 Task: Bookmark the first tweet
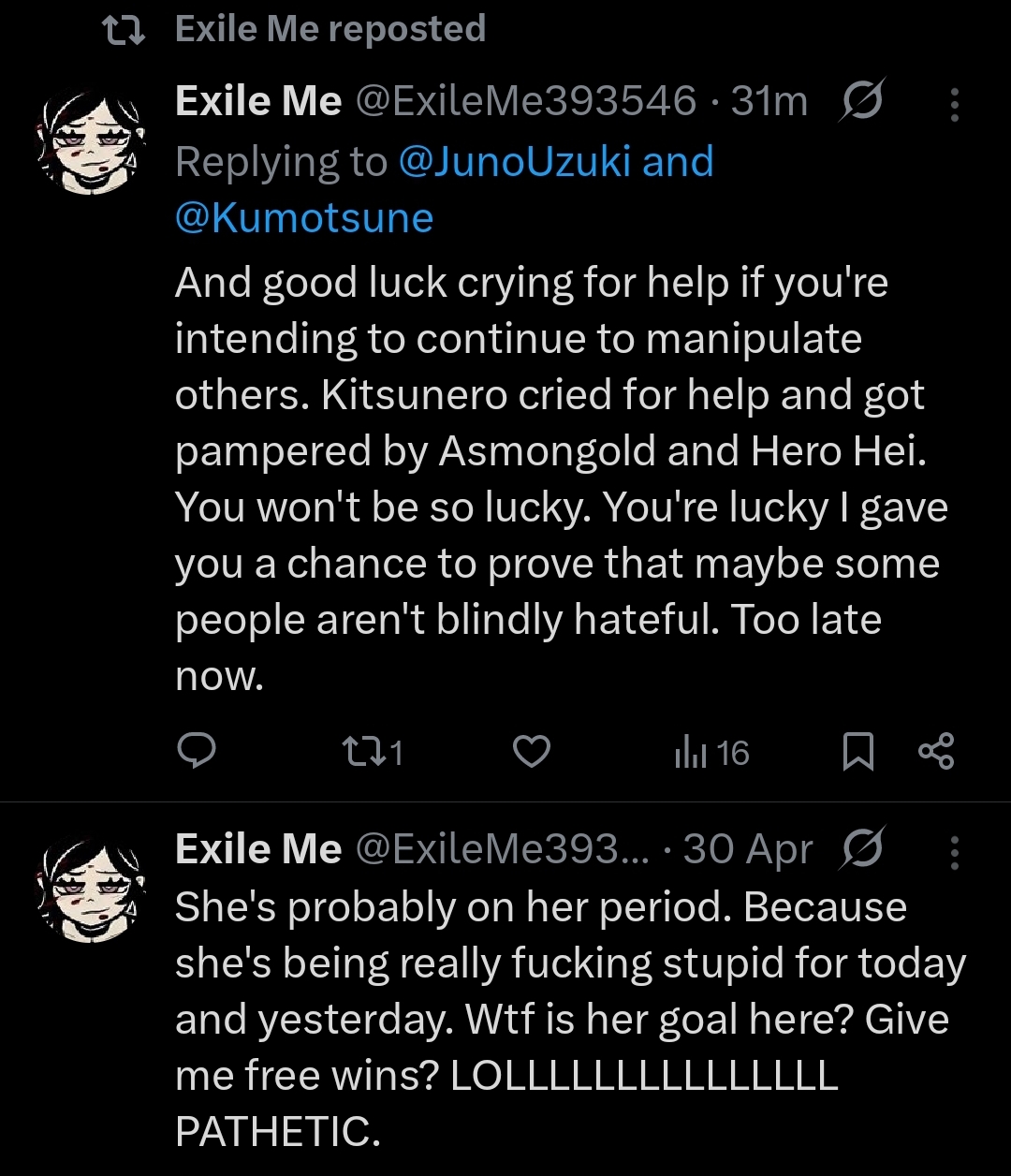pos(857,752)
